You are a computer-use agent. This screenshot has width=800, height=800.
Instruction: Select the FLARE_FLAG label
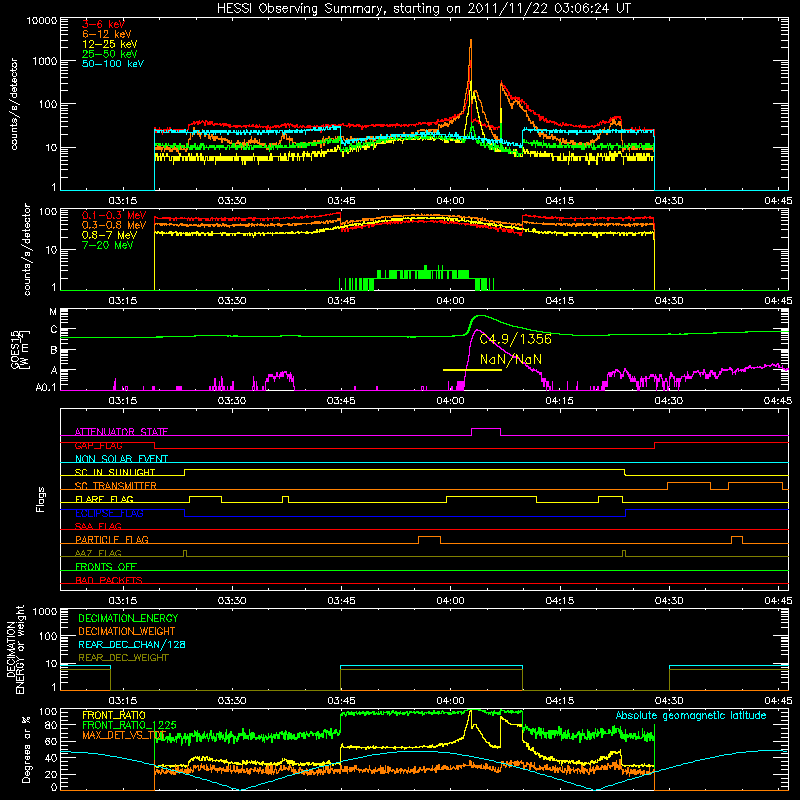click(x=104, y=499)
